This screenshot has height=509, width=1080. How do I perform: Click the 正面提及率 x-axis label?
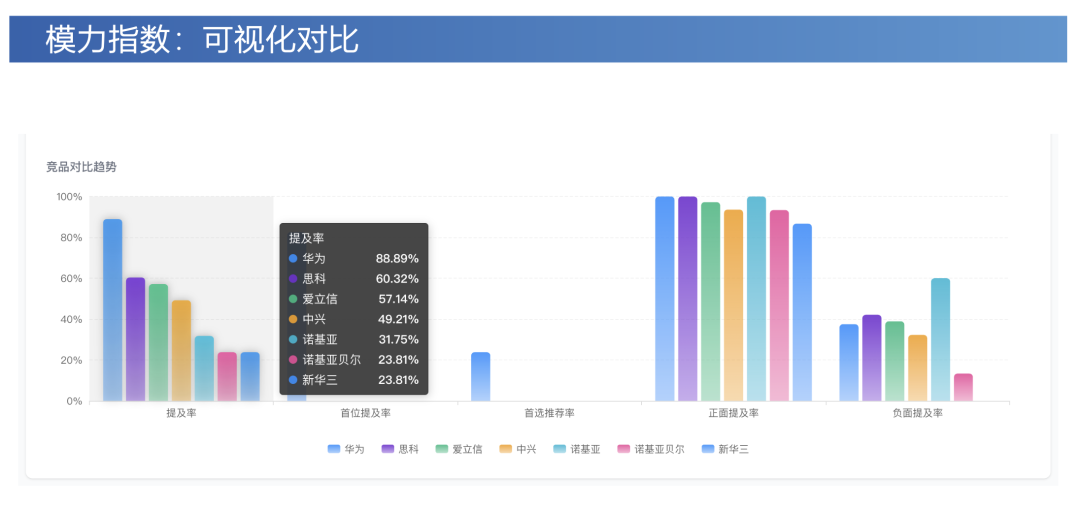pyautogui.click(x=734, y=413)
